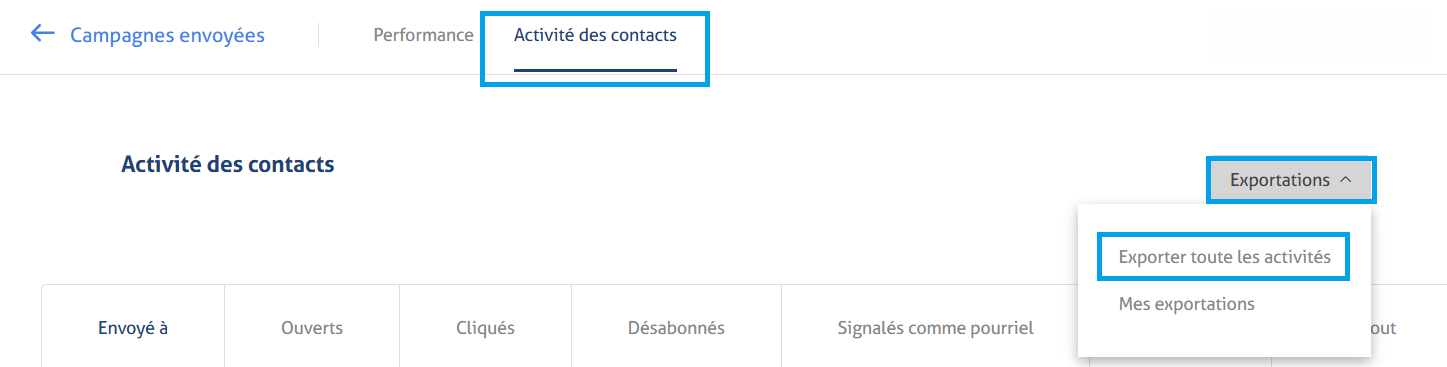Screen dimensions: 1447x367
Task: Click the divider between Campagnes envoyées and Performance
Action: coord(319,36)
